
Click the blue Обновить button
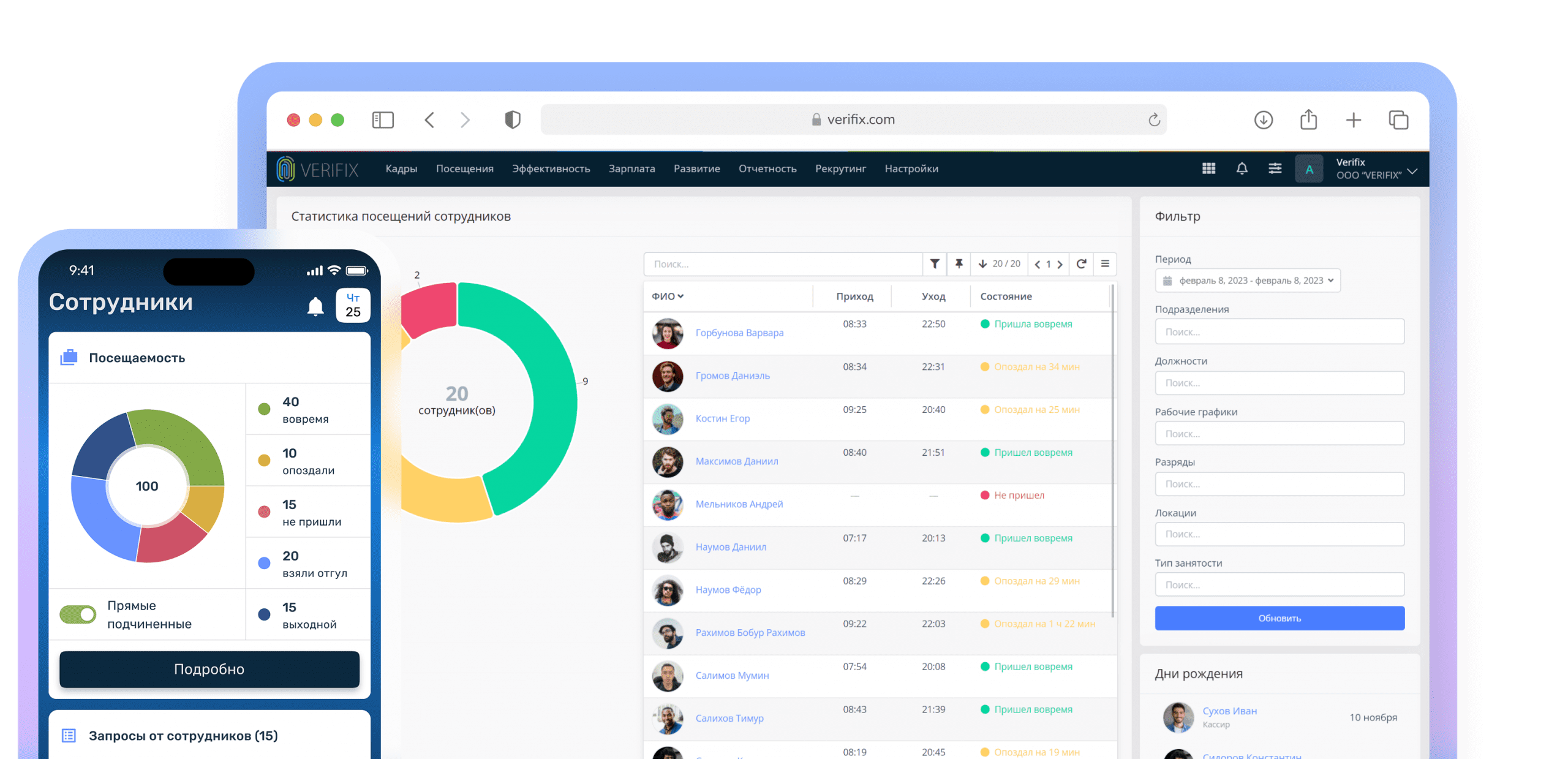(x=1279, y=618)
